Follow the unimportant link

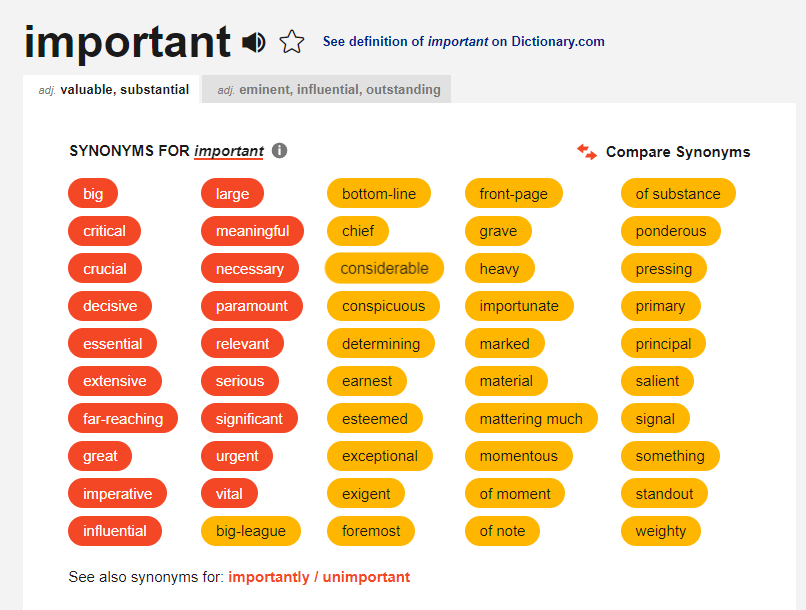(366, 577)
